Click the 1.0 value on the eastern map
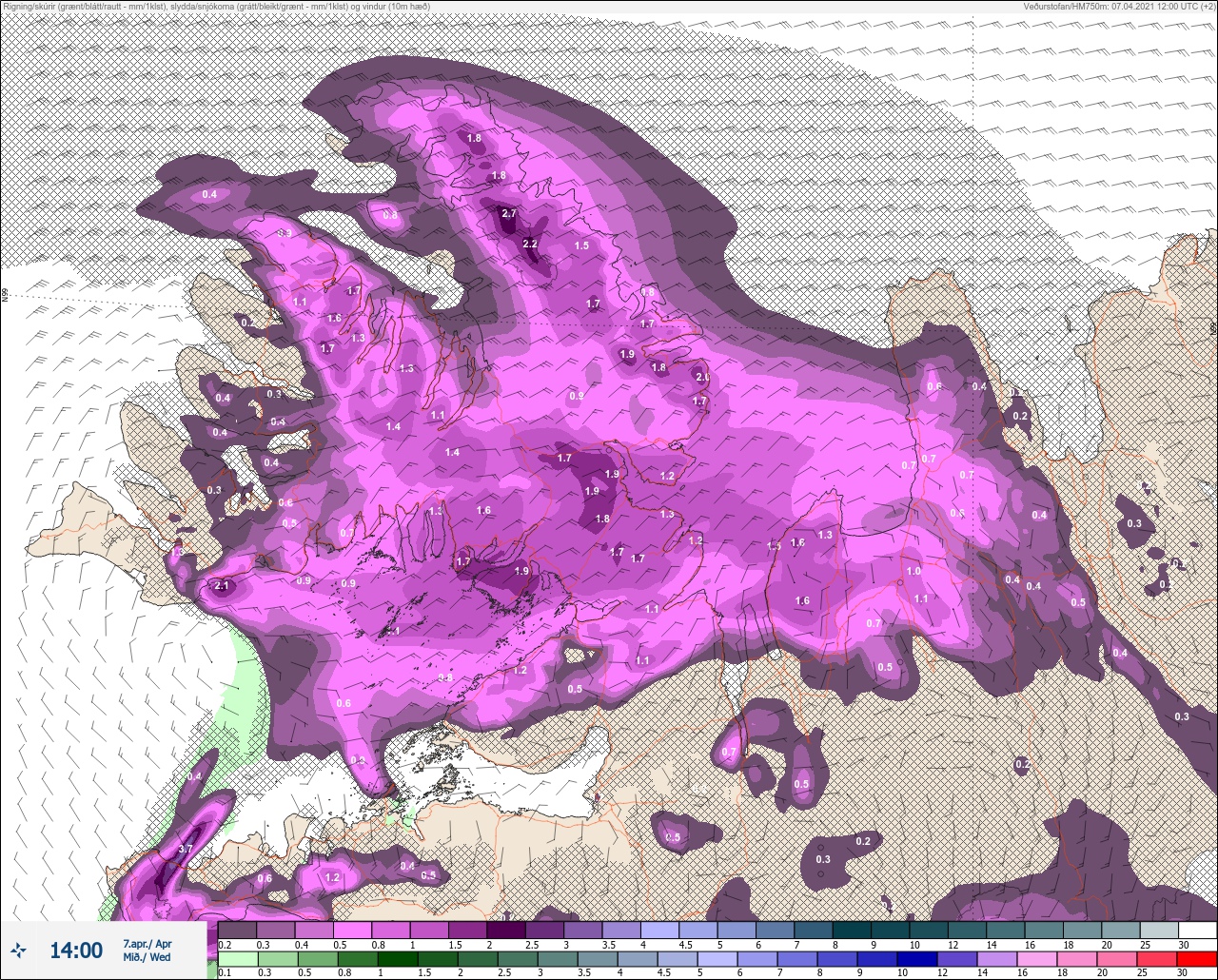The image size is (1218, 980). pos(913,571)
